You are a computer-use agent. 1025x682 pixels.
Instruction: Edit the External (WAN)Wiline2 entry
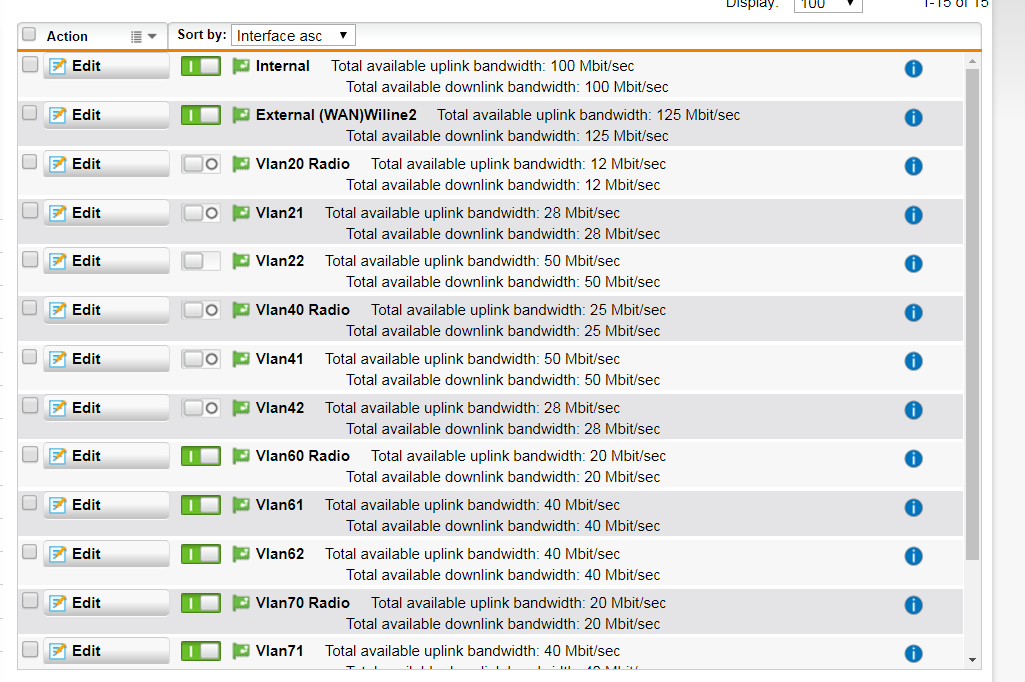pos(107,115)
